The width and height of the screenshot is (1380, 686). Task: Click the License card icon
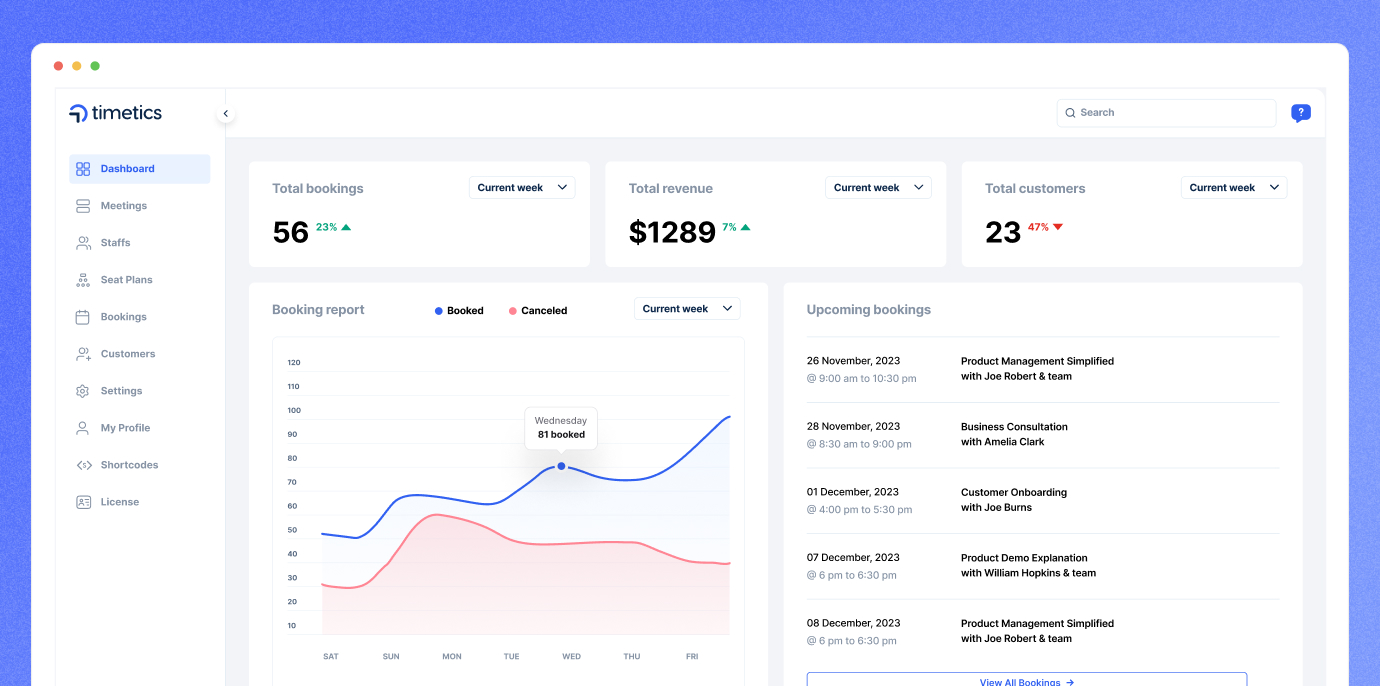pos(83,502)
